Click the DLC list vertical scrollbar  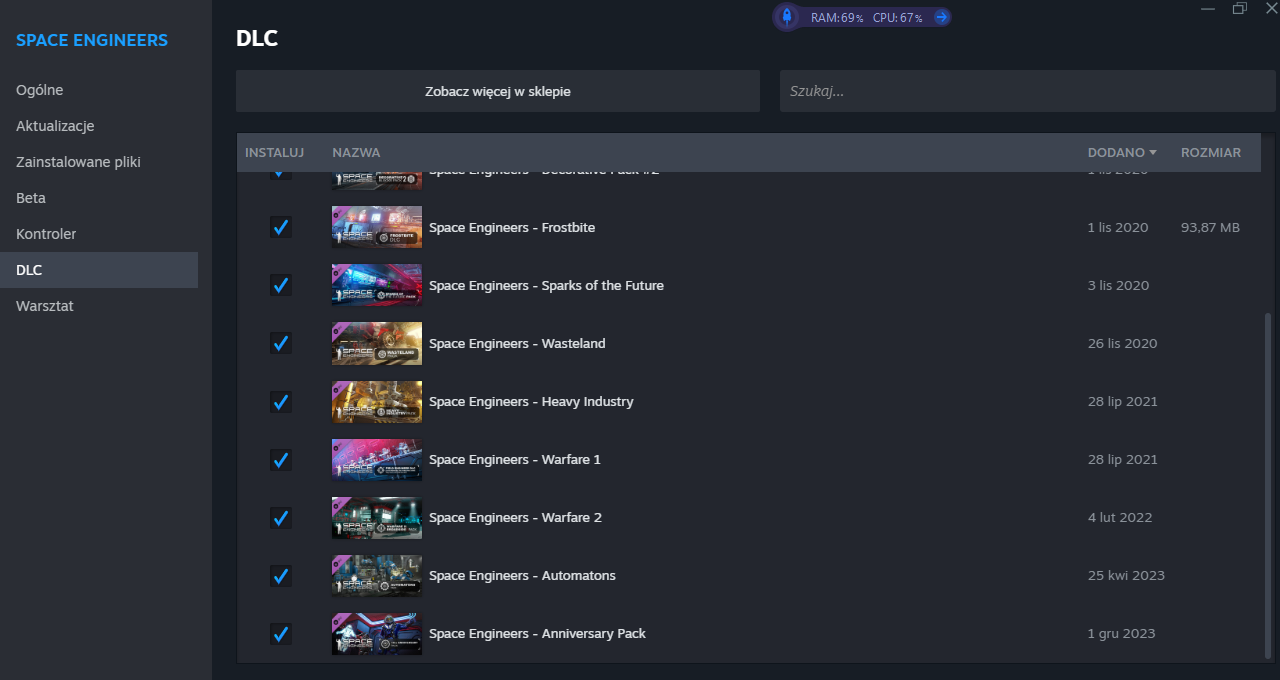[x=1269, y=480]
